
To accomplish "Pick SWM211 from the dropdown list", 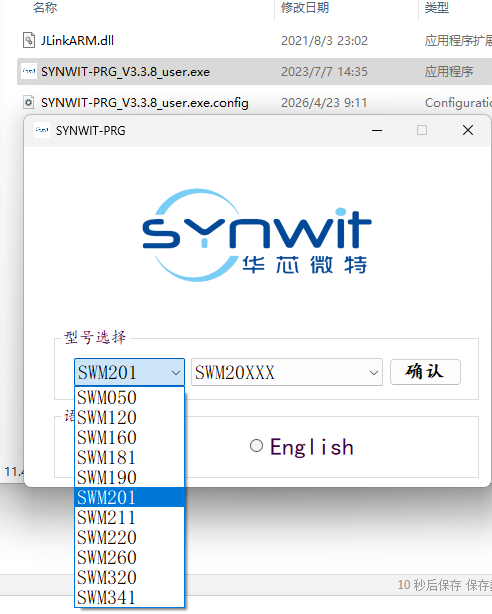I will coord(129,517).
